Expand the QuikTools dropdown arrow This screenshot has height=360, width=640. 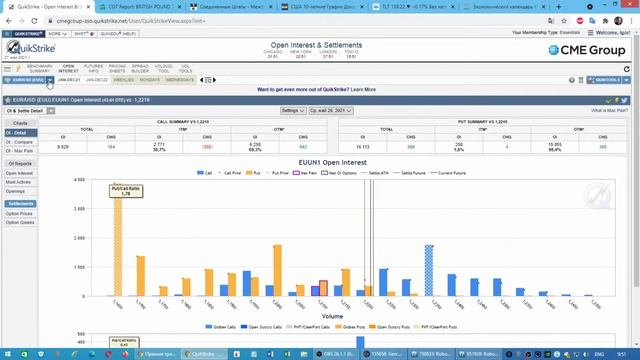pos(626,80)
